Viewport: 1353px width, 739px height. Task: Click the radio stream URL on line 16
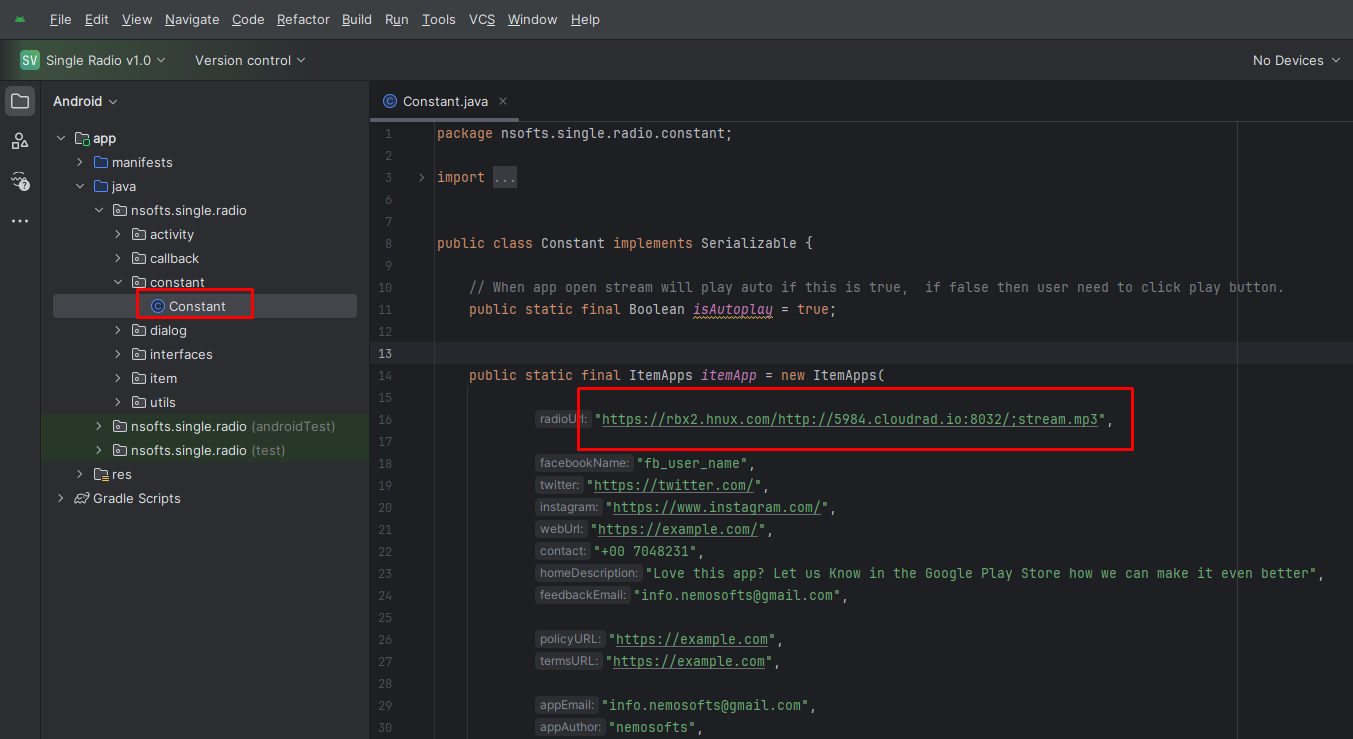point(849,419)
